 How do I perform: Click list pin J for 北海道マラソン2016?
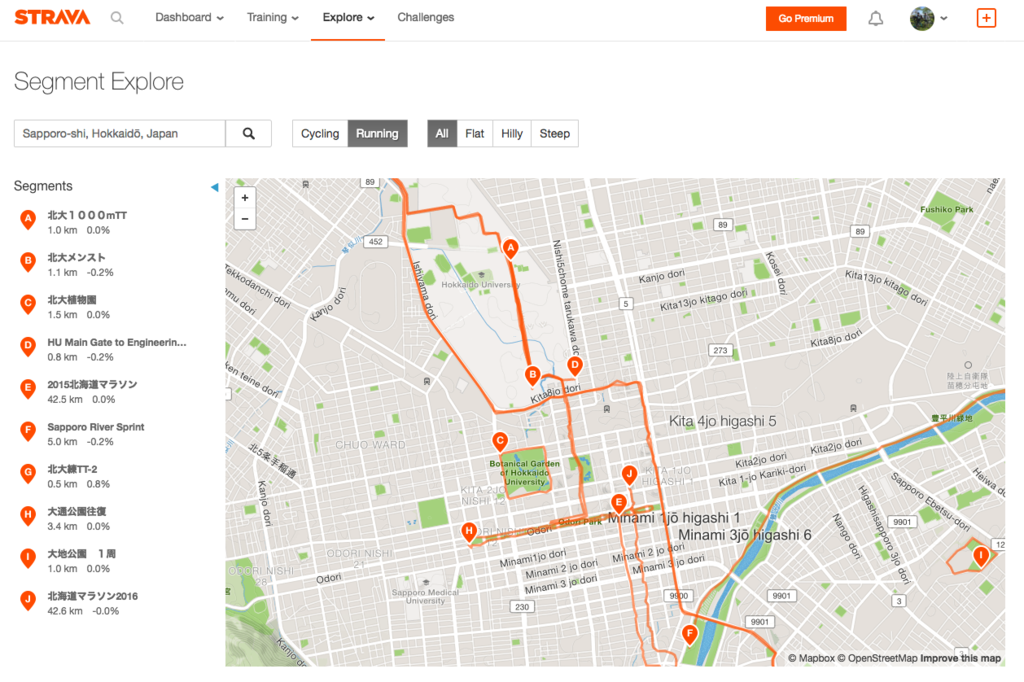pos(27,600)
